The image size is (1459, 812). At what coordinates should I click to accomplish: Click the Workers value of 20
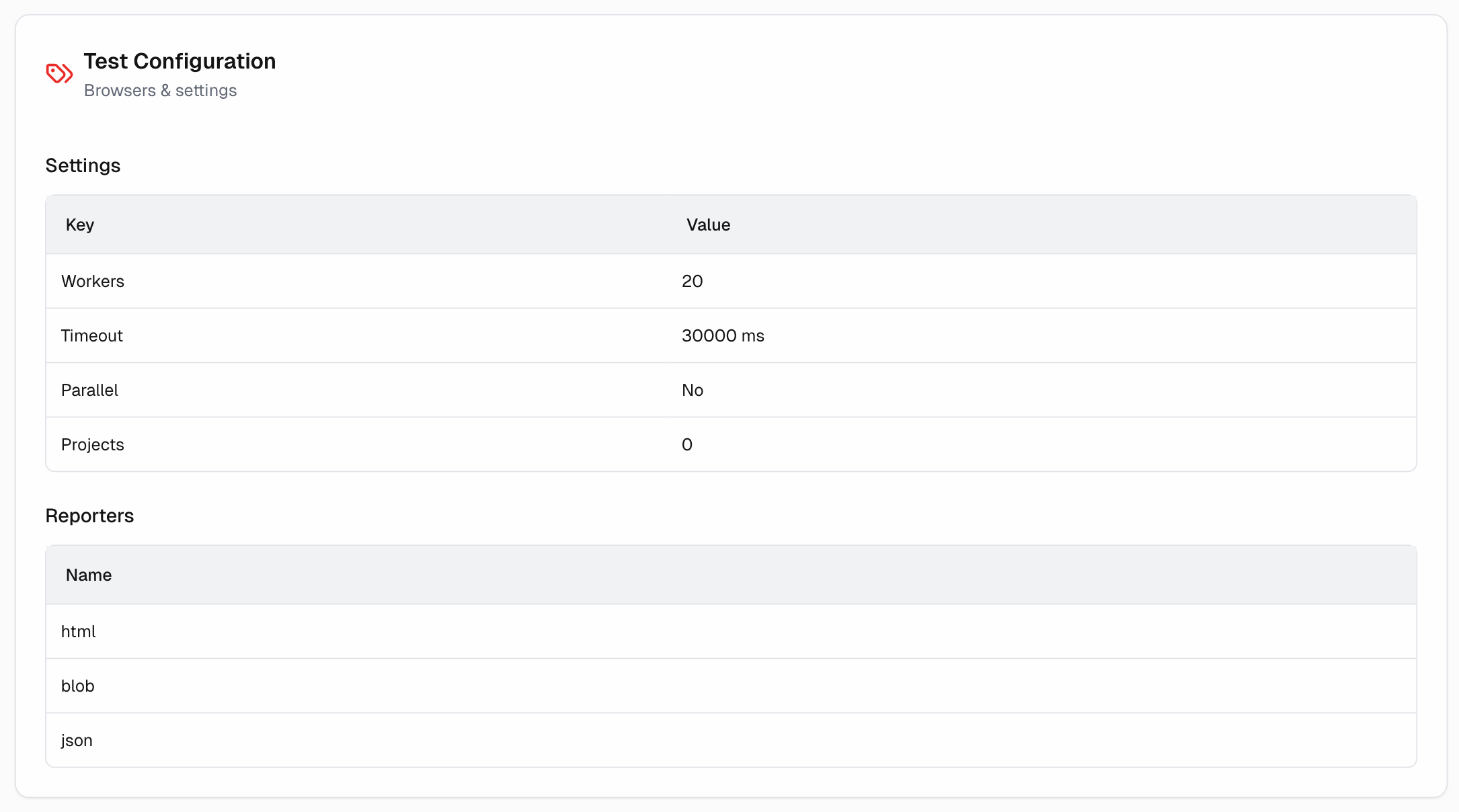point(692,281)
